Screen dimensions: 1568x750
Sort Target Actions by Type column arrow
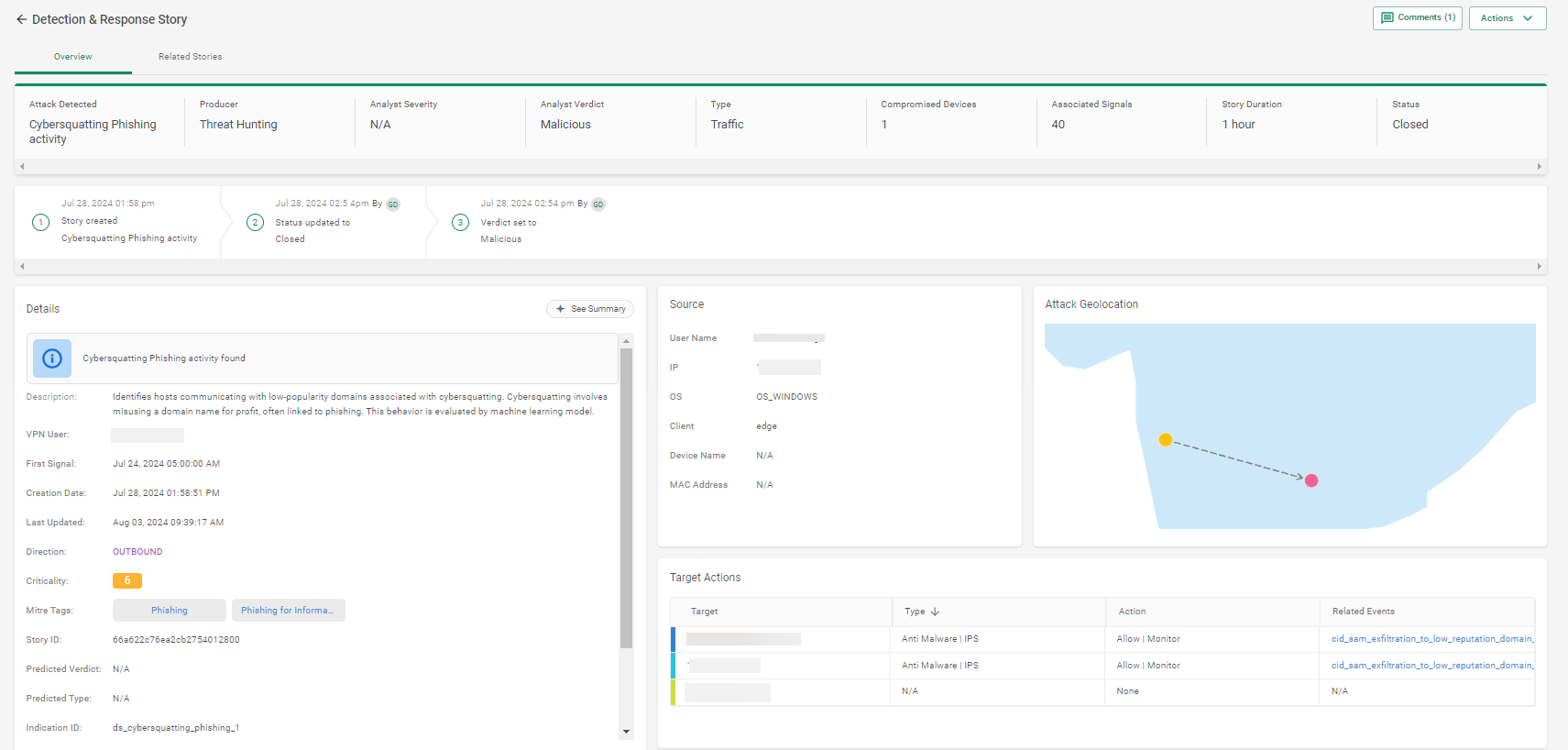click(x=935, y=612)
